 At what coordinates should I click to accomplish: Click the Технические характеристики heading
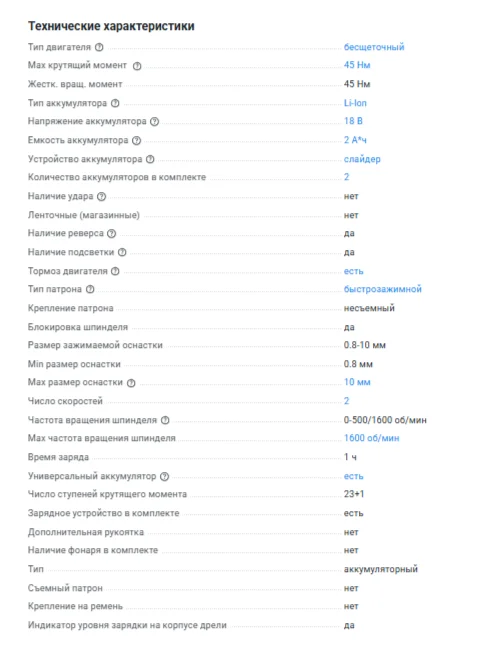(111, 26)
